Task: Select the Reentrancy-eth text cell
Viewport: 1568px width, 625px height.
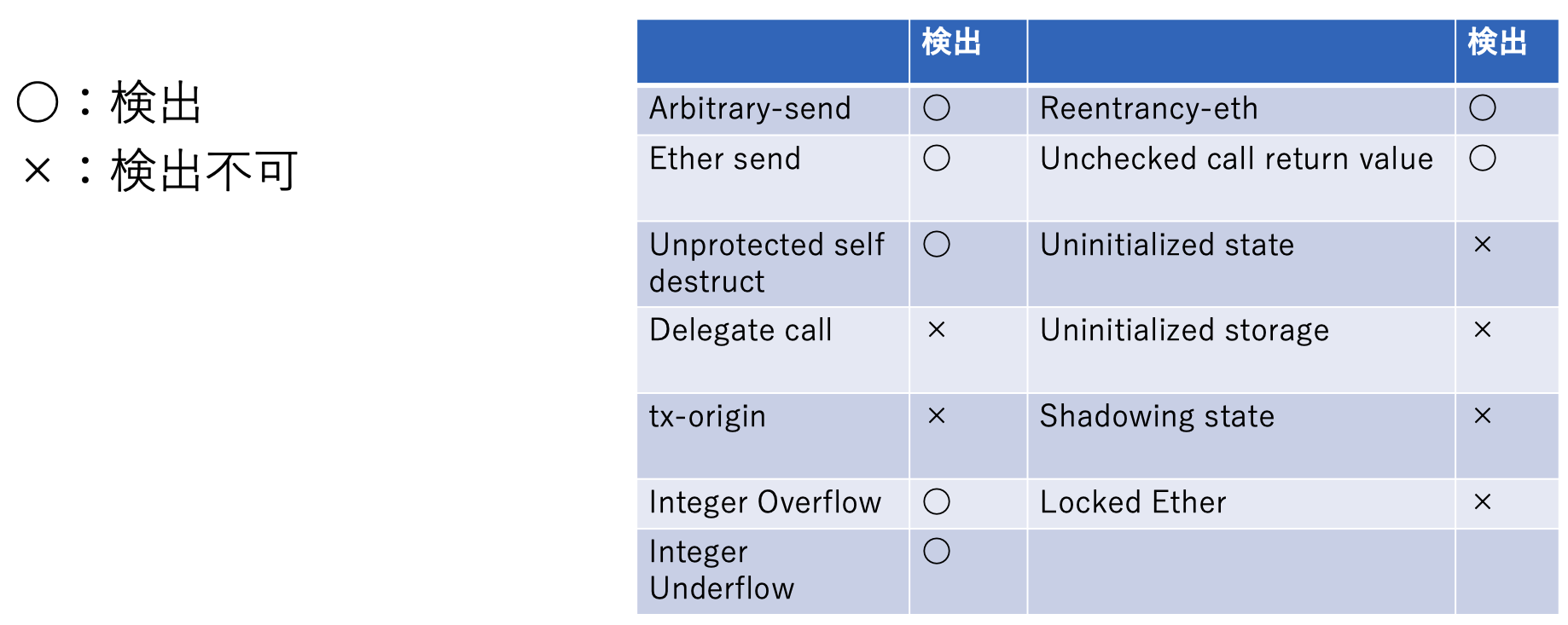Action: [x=1148, y=109]
